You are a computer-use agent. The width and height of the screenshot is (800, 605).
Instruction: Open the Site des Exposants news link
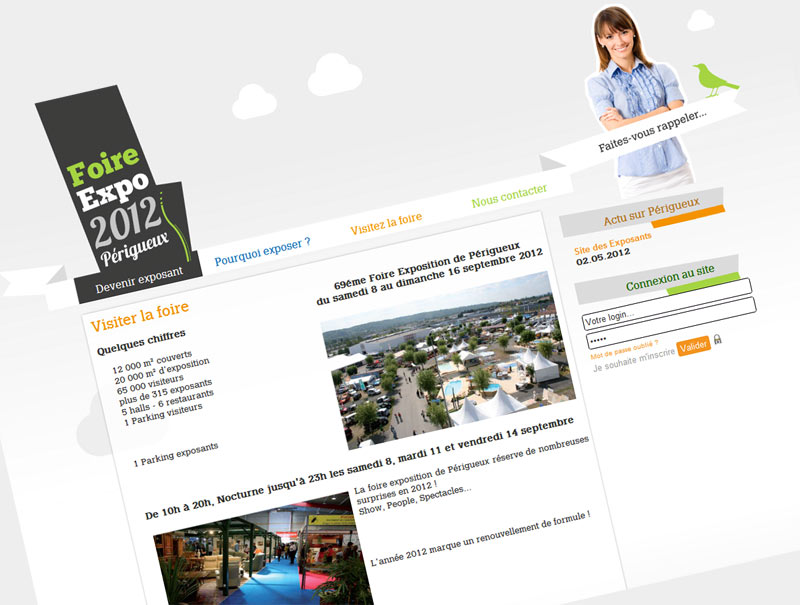[612, 243]
